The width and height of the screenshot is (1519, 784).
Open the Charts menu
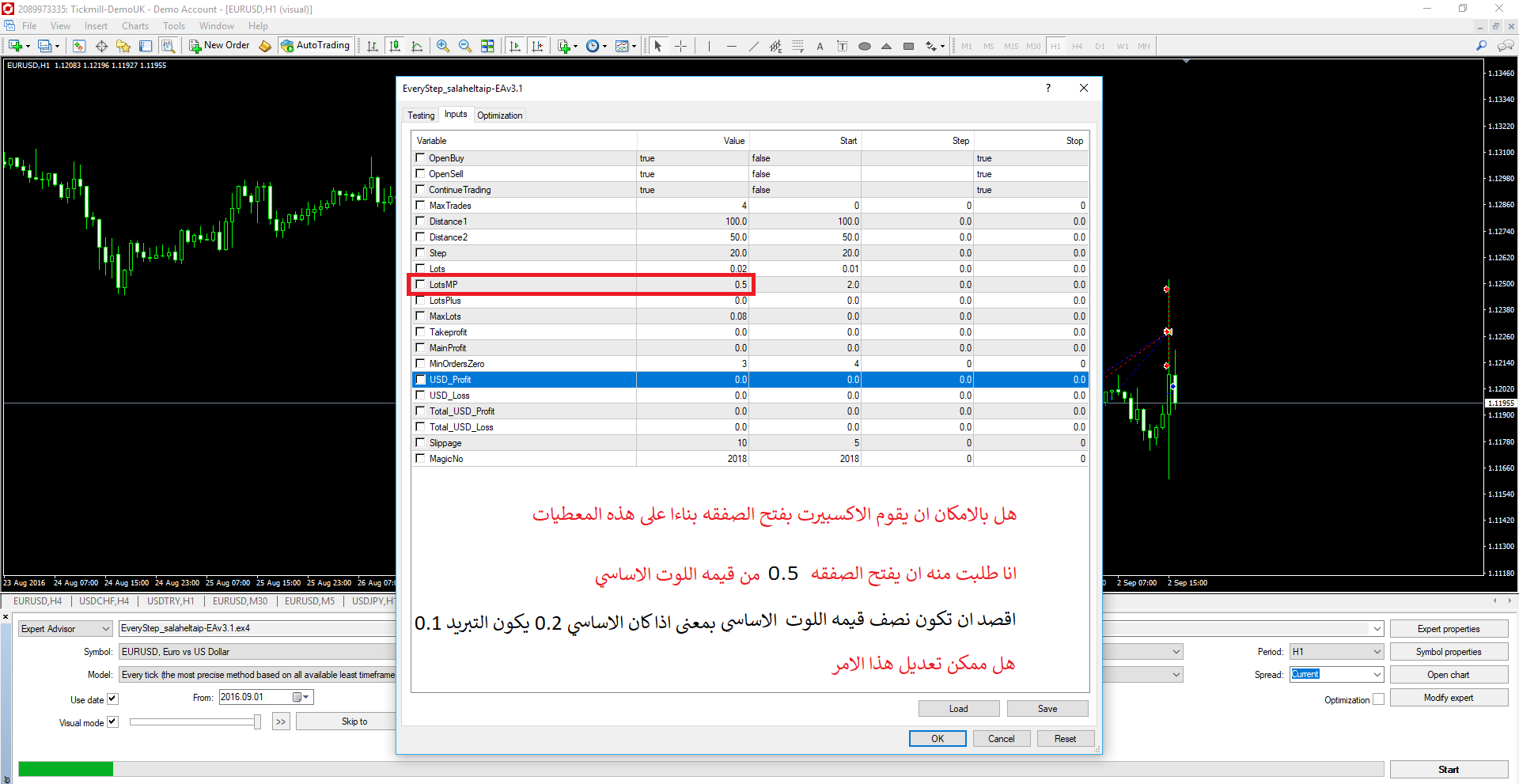click(135, 26)
